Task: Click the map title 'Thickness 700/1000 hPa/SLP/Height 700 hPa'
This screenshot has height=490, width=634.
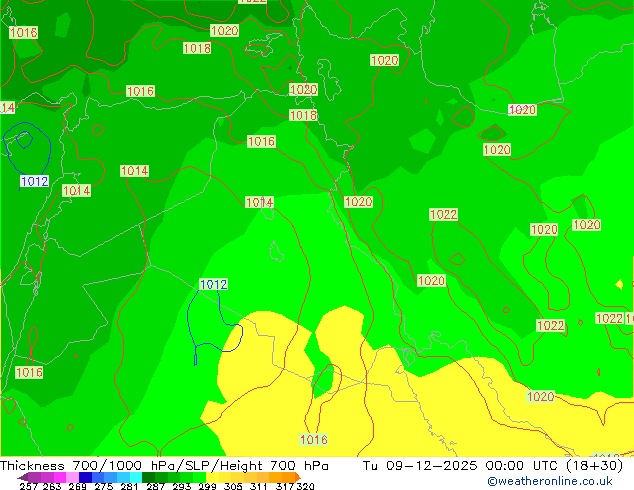Action: (x=164, y=466)
